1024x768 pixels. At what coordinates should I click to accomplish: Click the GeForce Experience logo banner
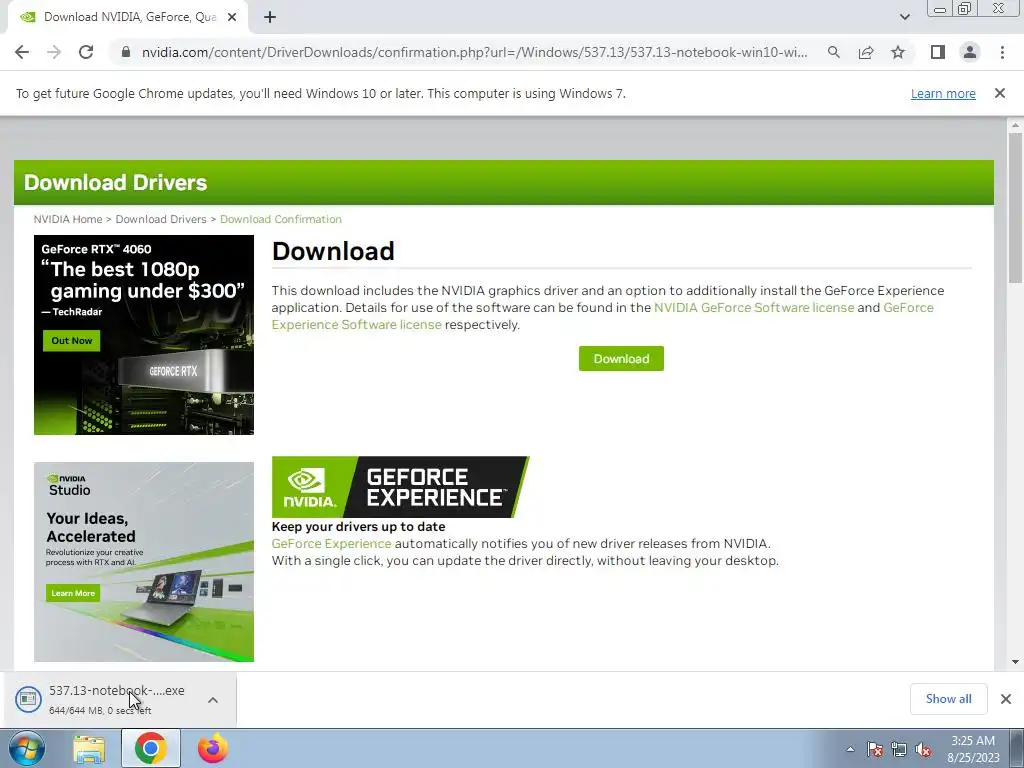coord(400,487)
